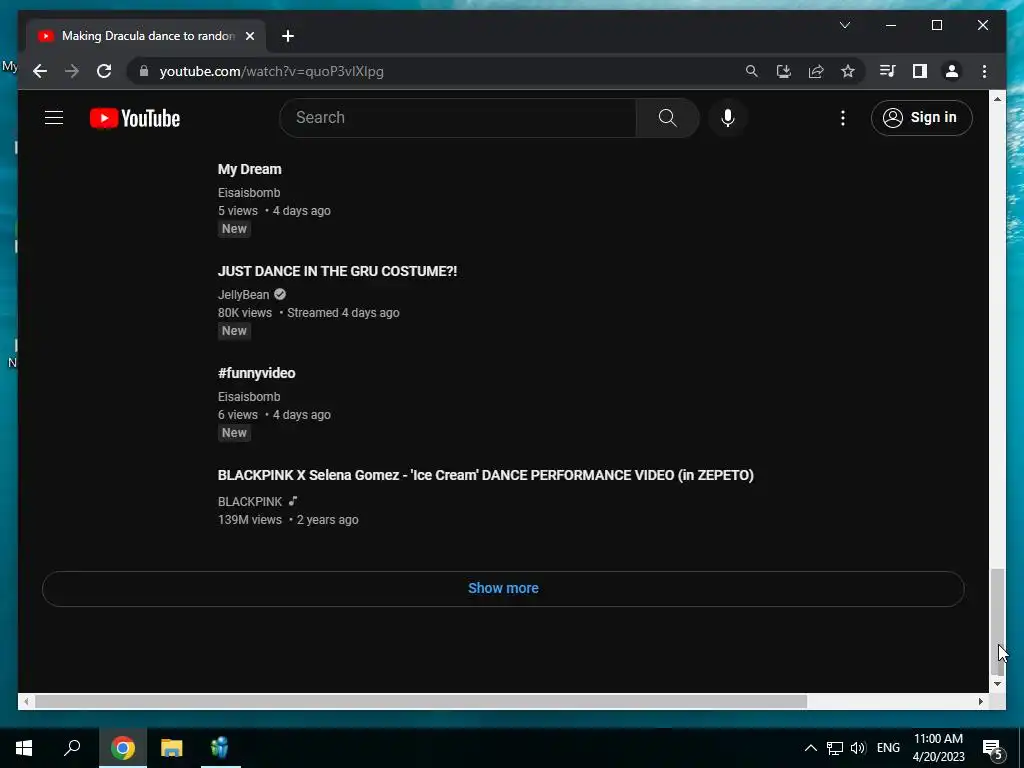Open Chrome profile avatar menu
The height and width of the screenshot is (768, 1024).
tap(952, 71)
